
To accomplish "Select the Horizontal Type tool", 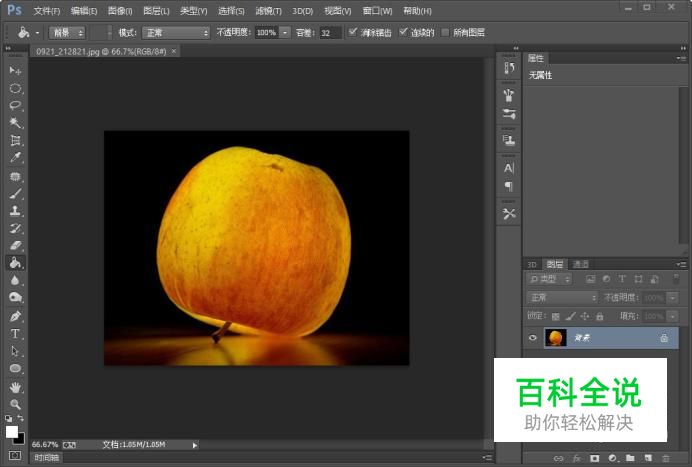I will [x=15, y=334].
